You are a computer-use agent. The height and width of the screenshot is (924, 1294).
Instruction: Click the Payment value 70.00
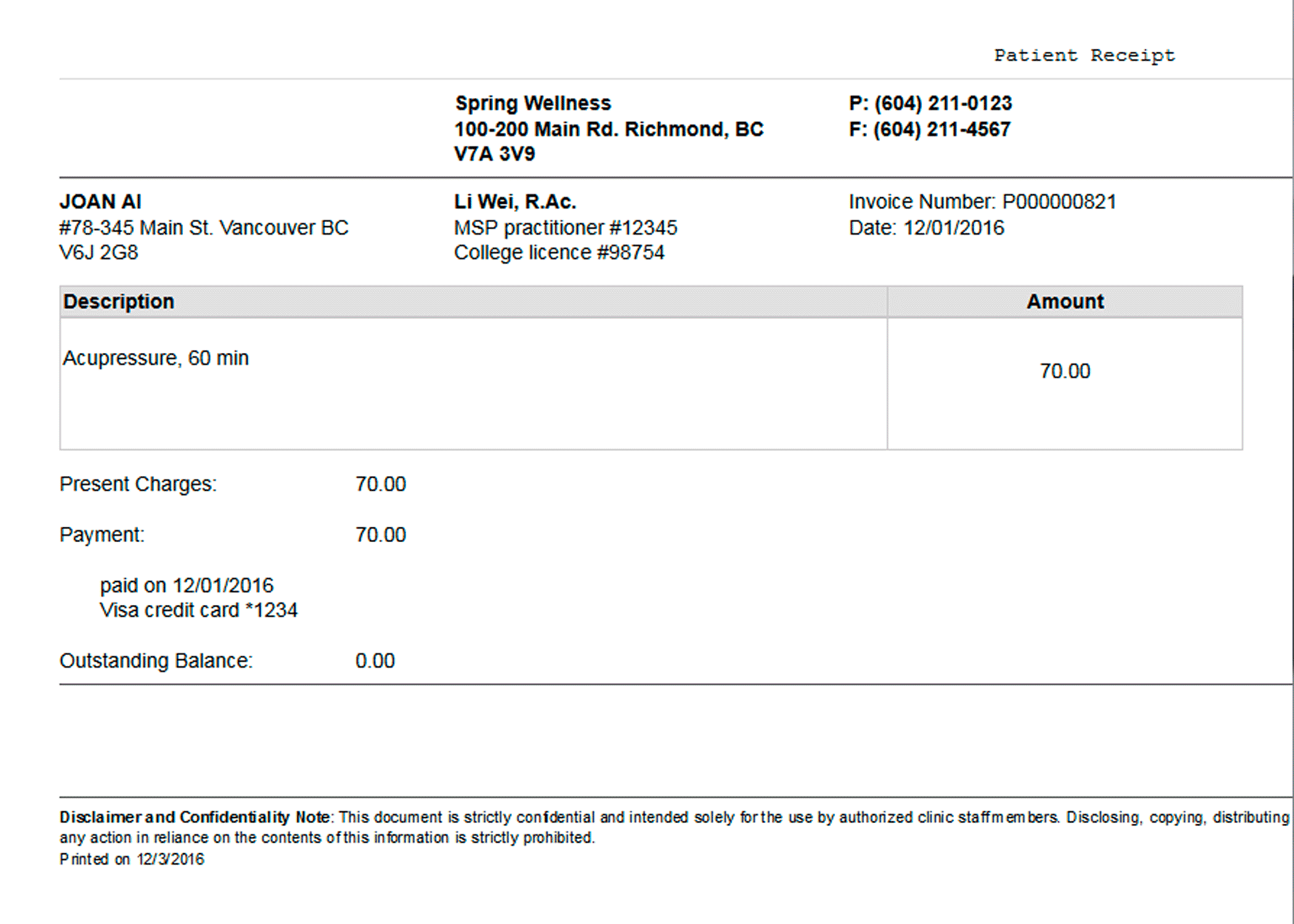pyautogui.click(x=381, y=535)
